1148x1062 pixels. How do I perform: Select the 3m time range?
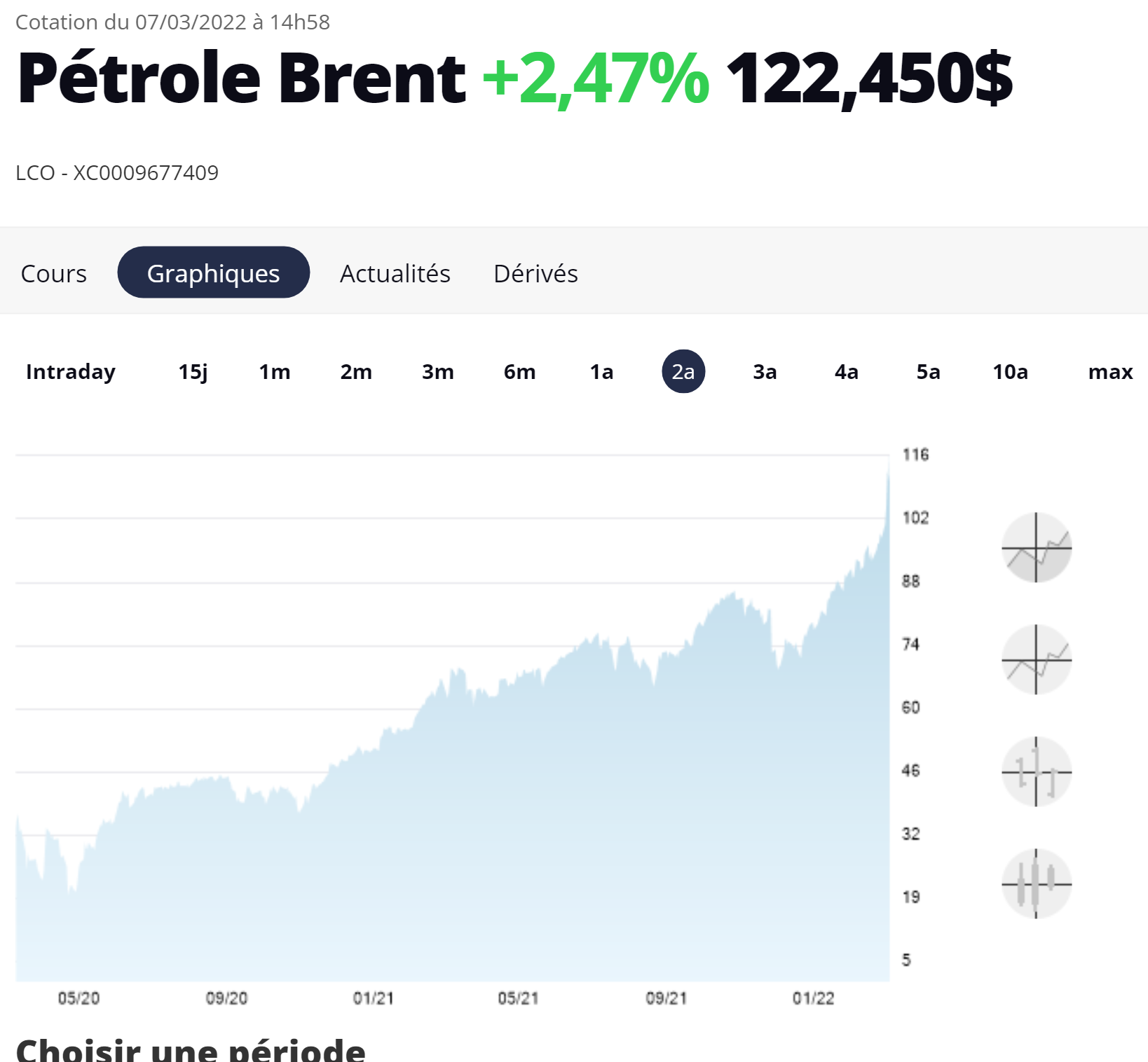click(438, 372)
